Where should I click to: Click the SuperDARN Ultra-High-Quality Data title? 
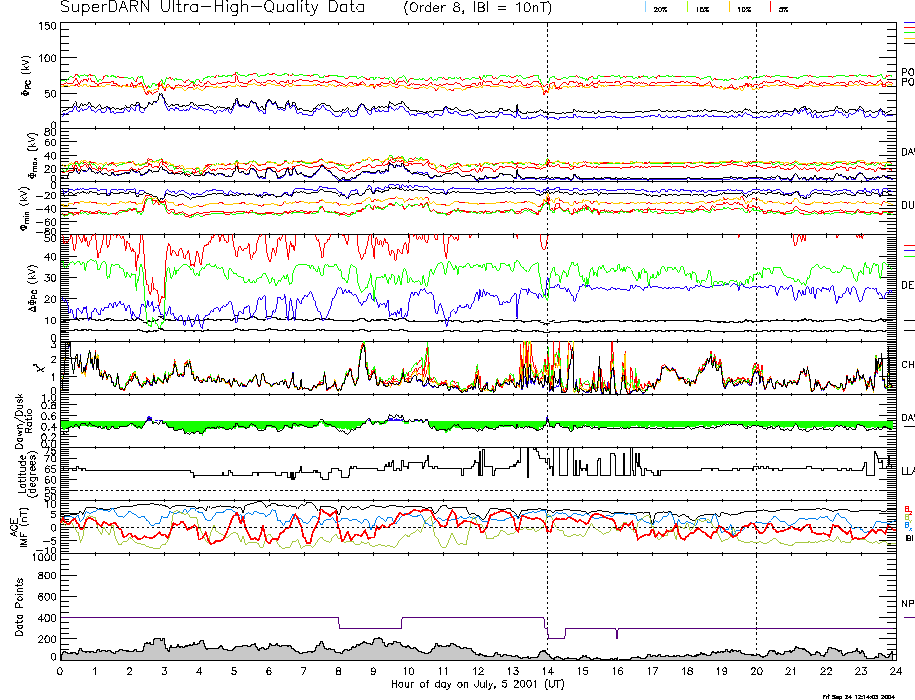click(213, 8)
